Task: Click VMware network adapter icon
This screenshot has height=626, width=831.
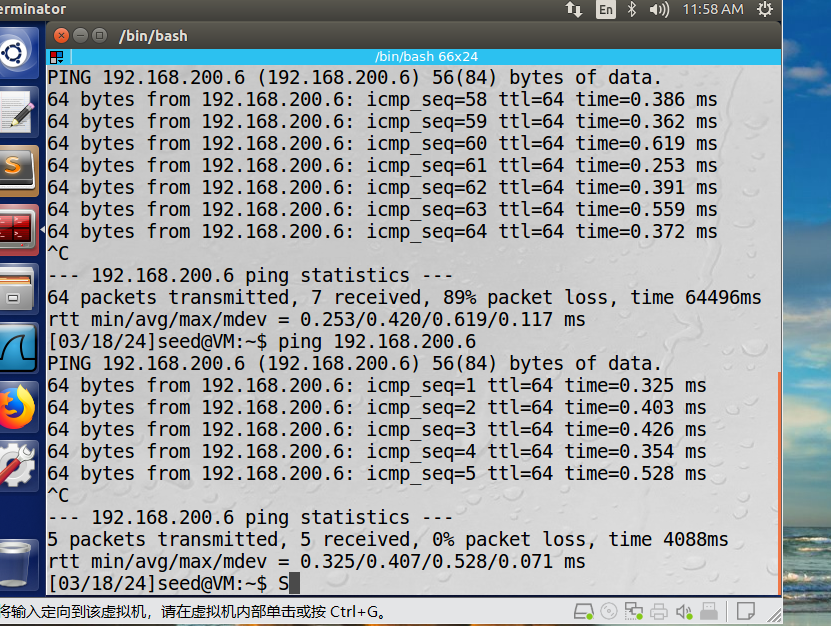Action: pyautogui.click(x=633, y=612)
